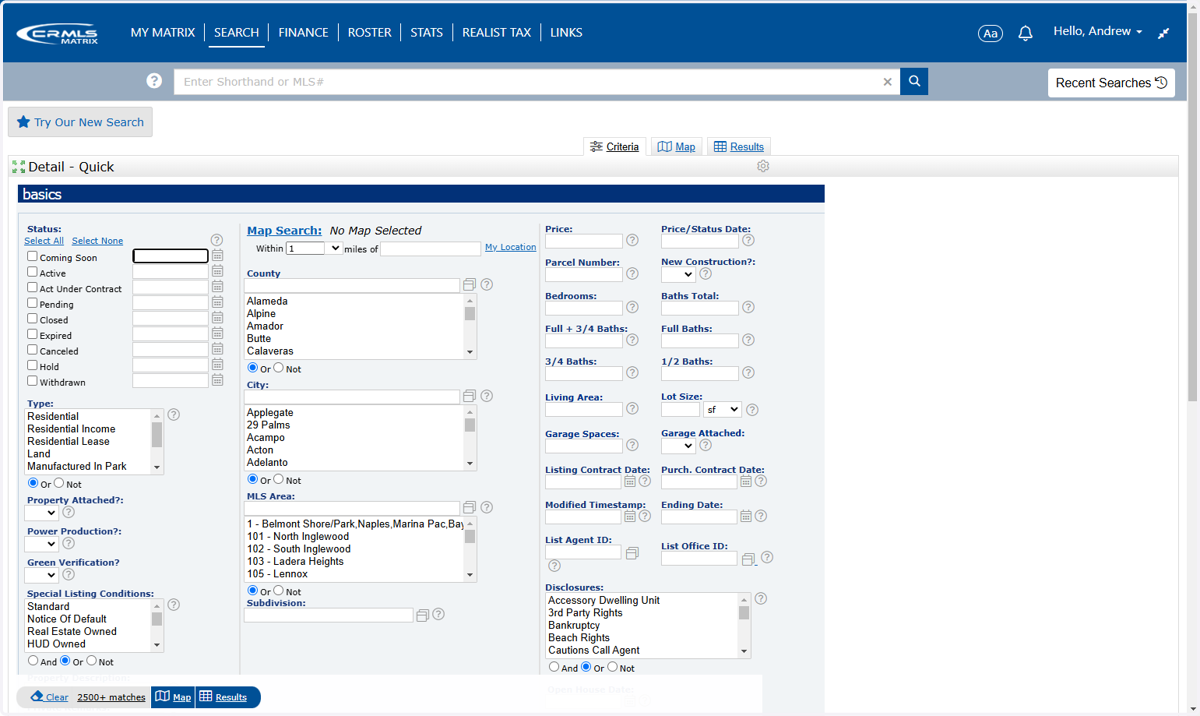1200x716 pixels.
Task: Select the And radio under Disclosures
Action: (554, 667)
